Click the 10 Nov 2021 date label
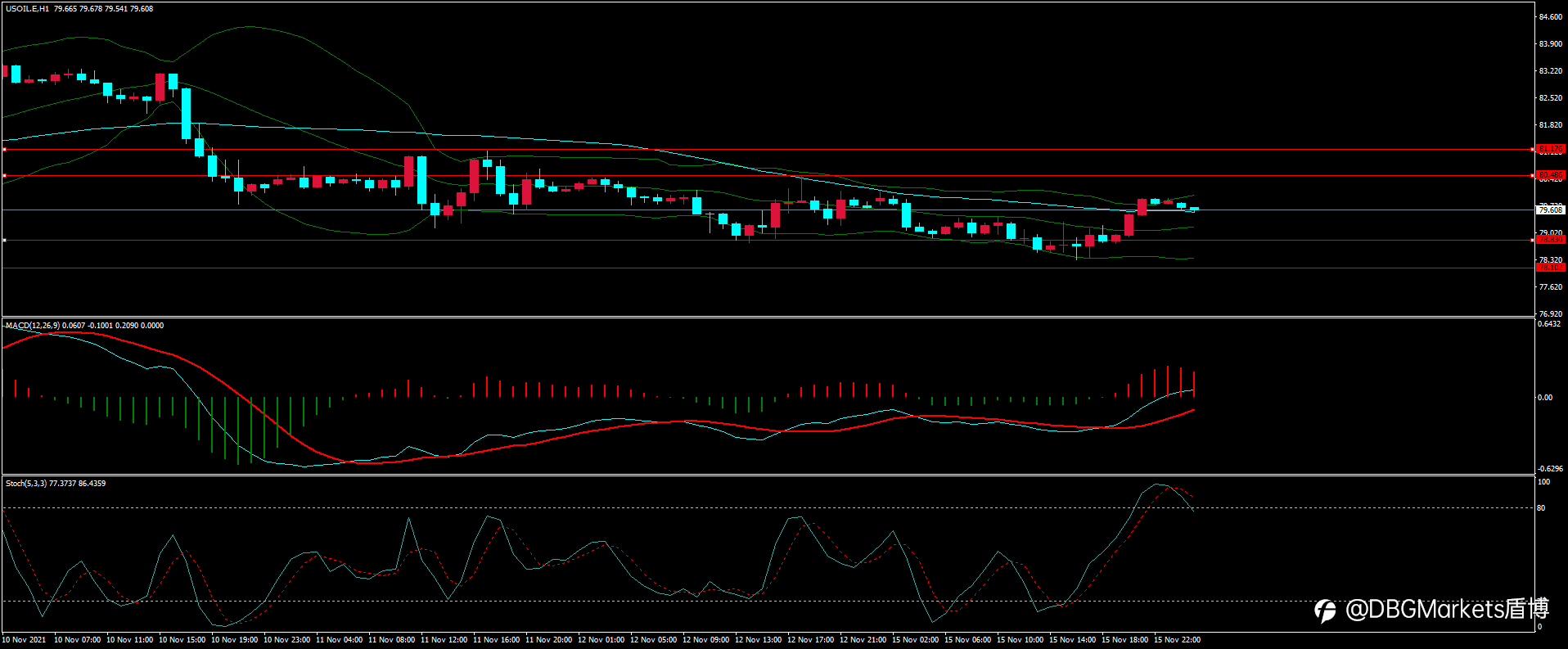The image size is (1568, 649). [x=24, y=640]
